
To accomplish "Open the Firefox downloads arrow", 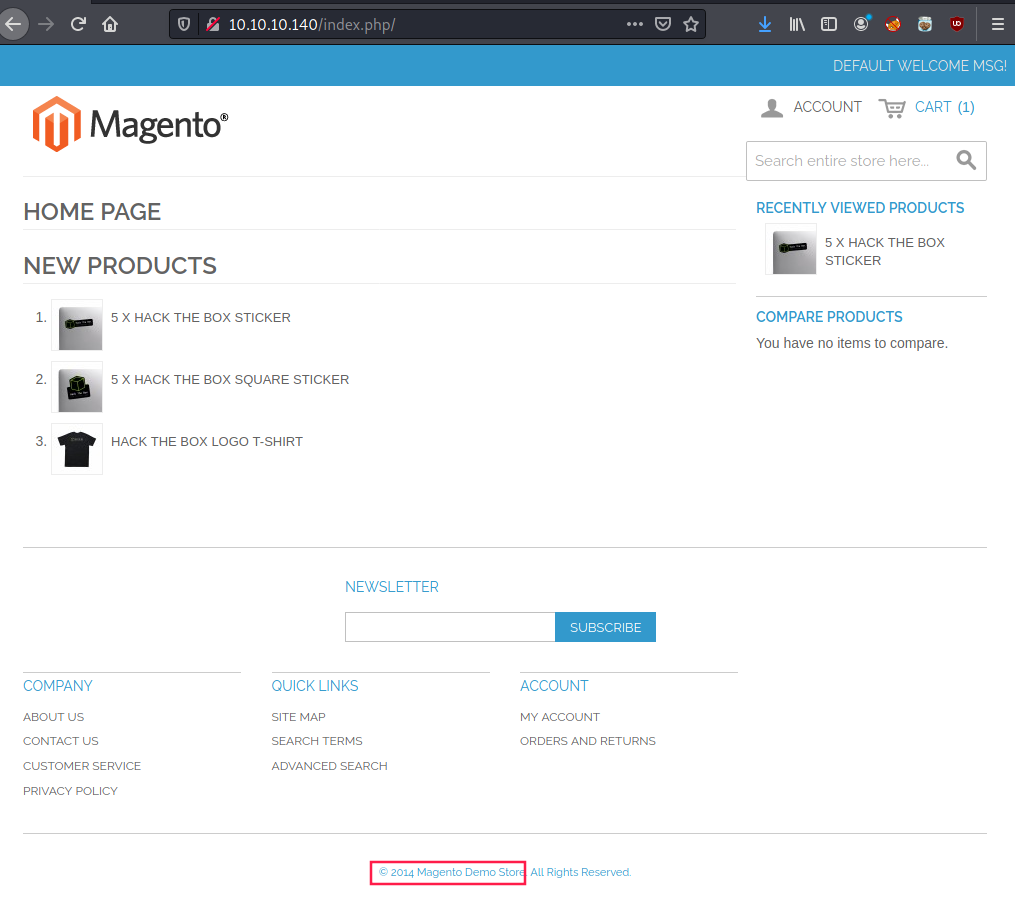I will [765, 24].
